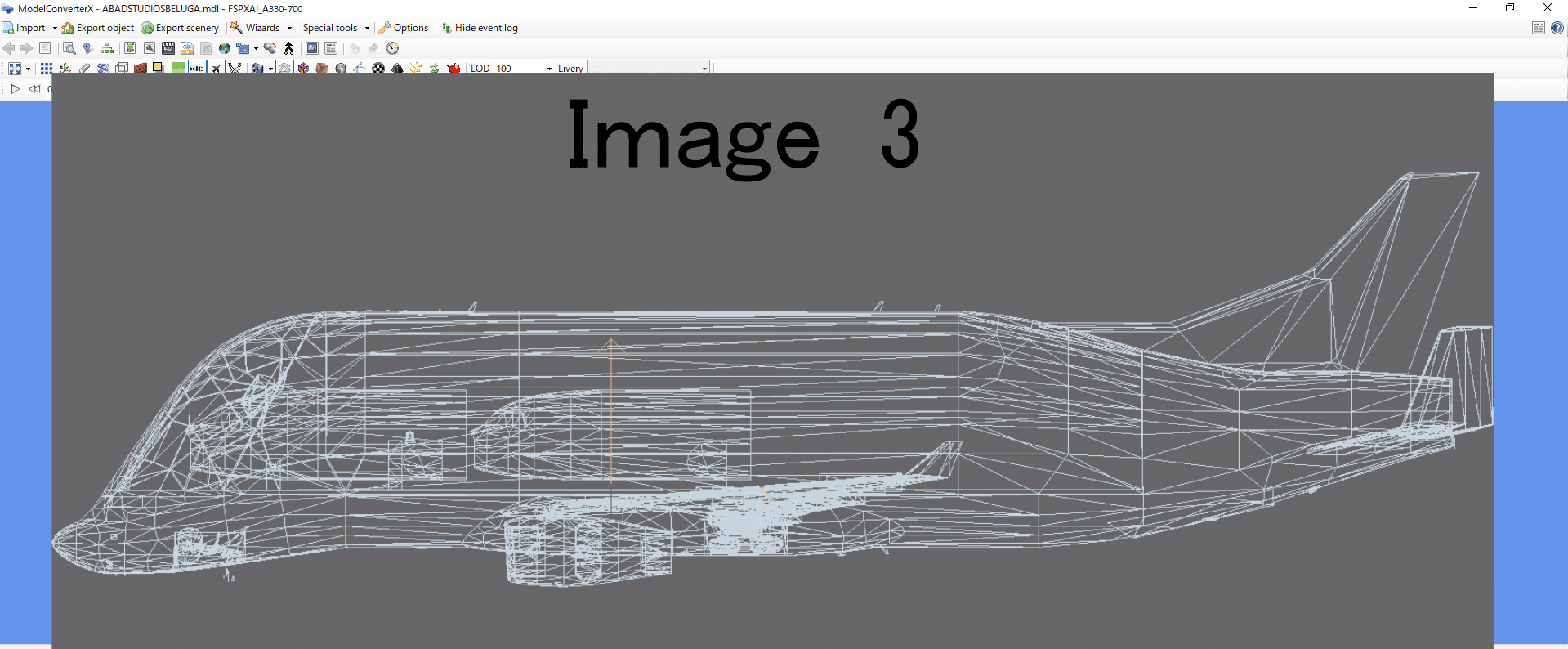Click the globe icon in toolbar

tap(225, 48)
